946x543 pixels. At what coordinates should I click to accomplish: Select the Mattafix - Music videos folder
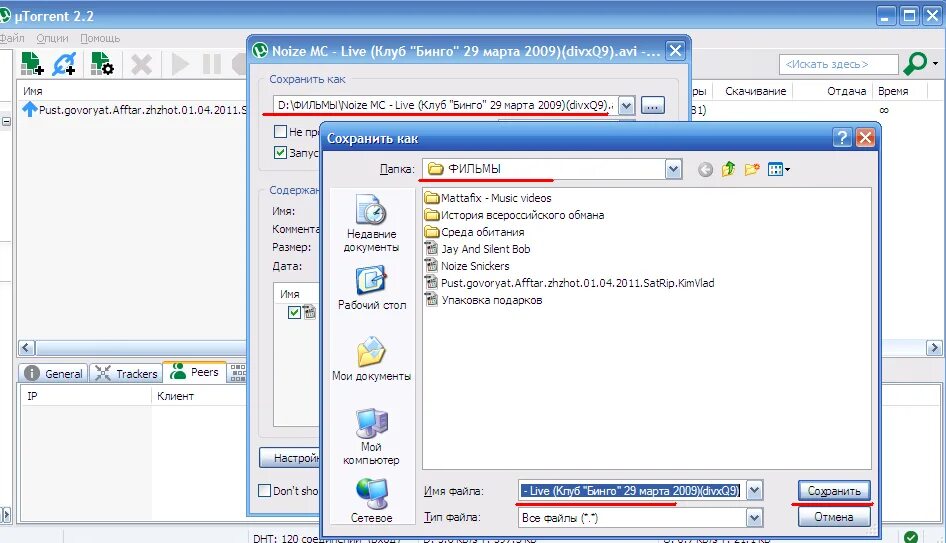pyautogui.click(x=488, y=198)
